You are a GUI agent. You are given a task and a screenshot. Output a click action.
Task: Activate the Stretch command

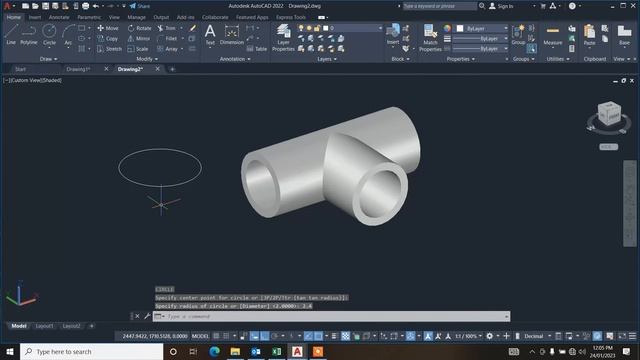click(x=109, y=49)
